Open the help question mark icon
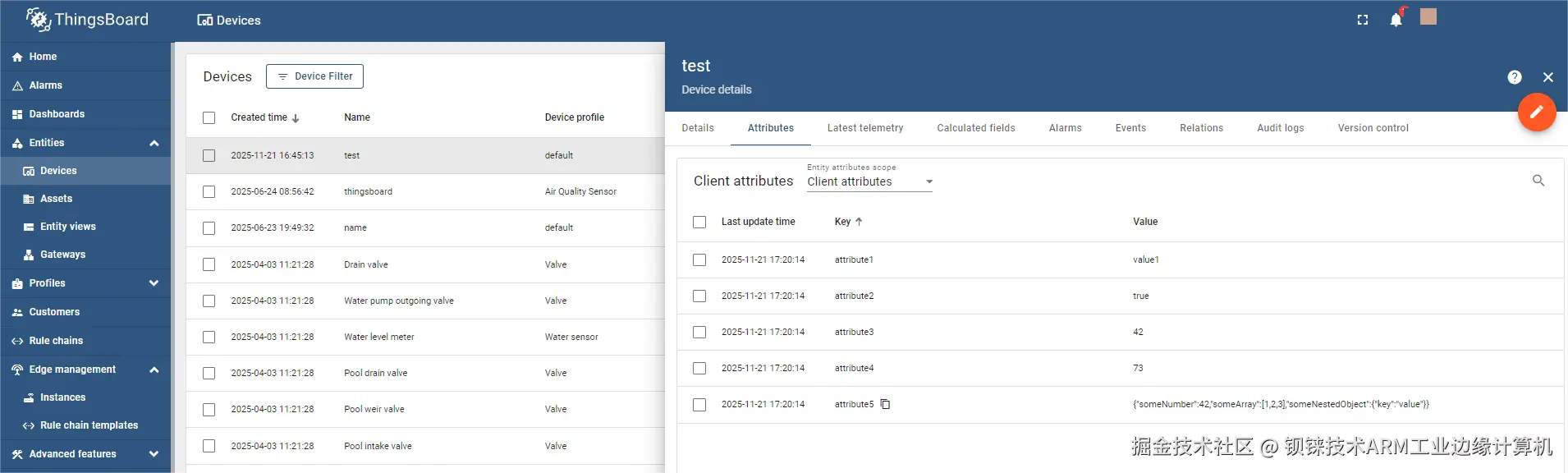1568x473 pixels. click(x=1515, y=77)
